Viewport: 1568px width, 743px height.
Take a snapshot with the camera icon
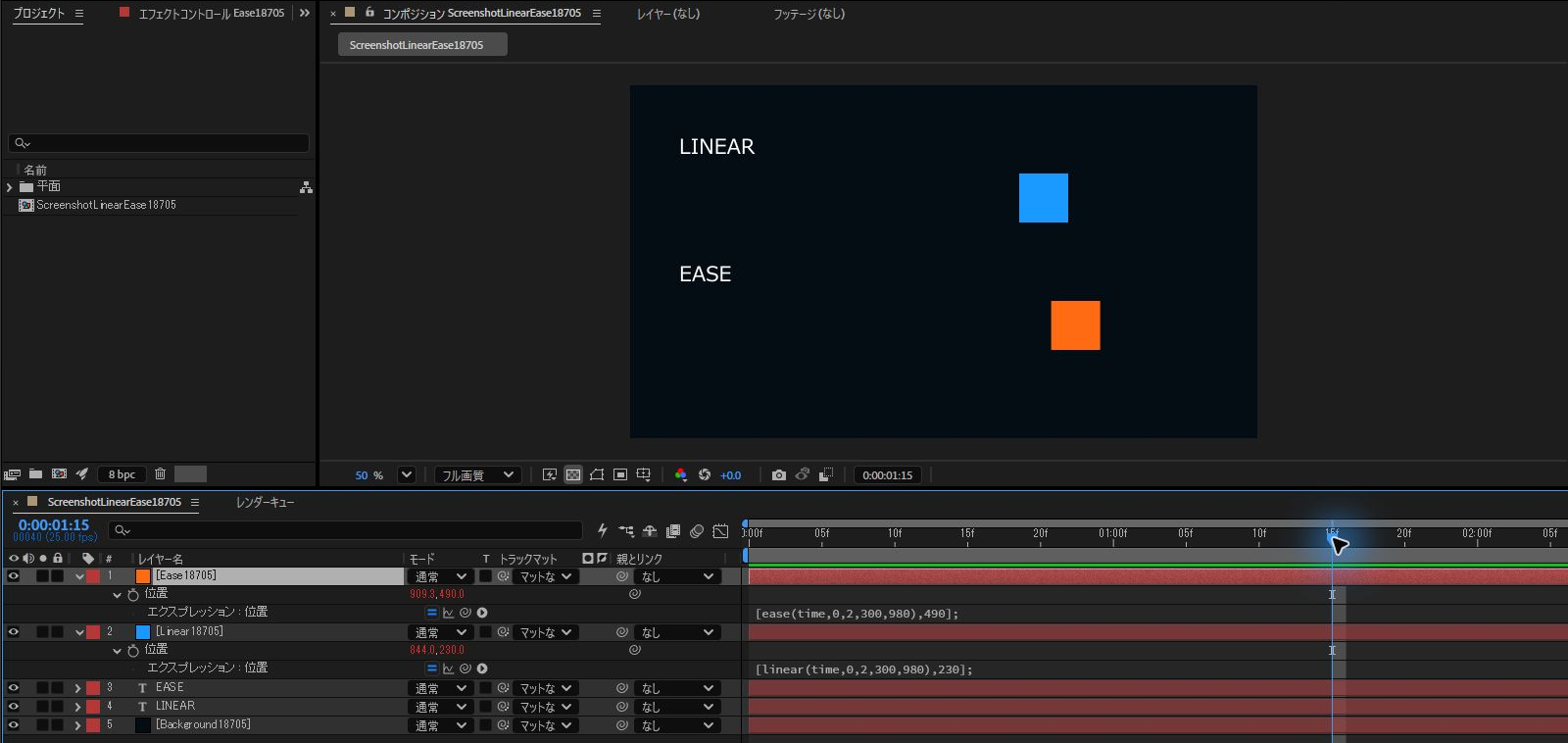pos(779,475)
